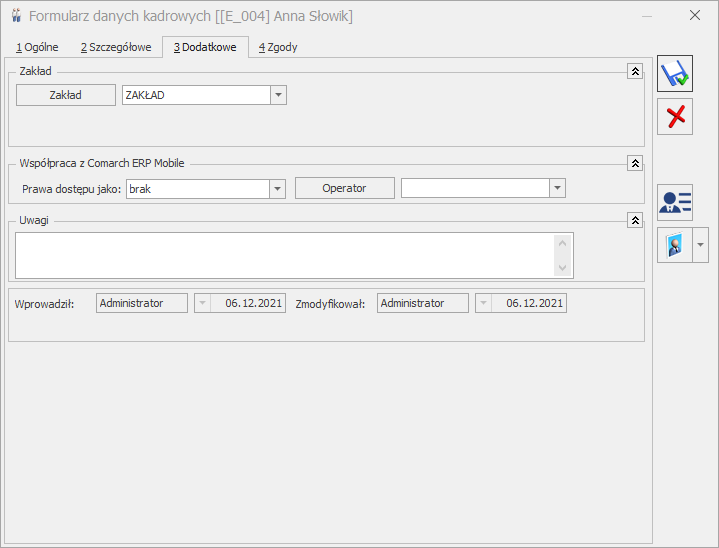The height and width of the screenshot is (548, 719).
Task: Collapse the Uwagi section
Action: tap(635, 220)
